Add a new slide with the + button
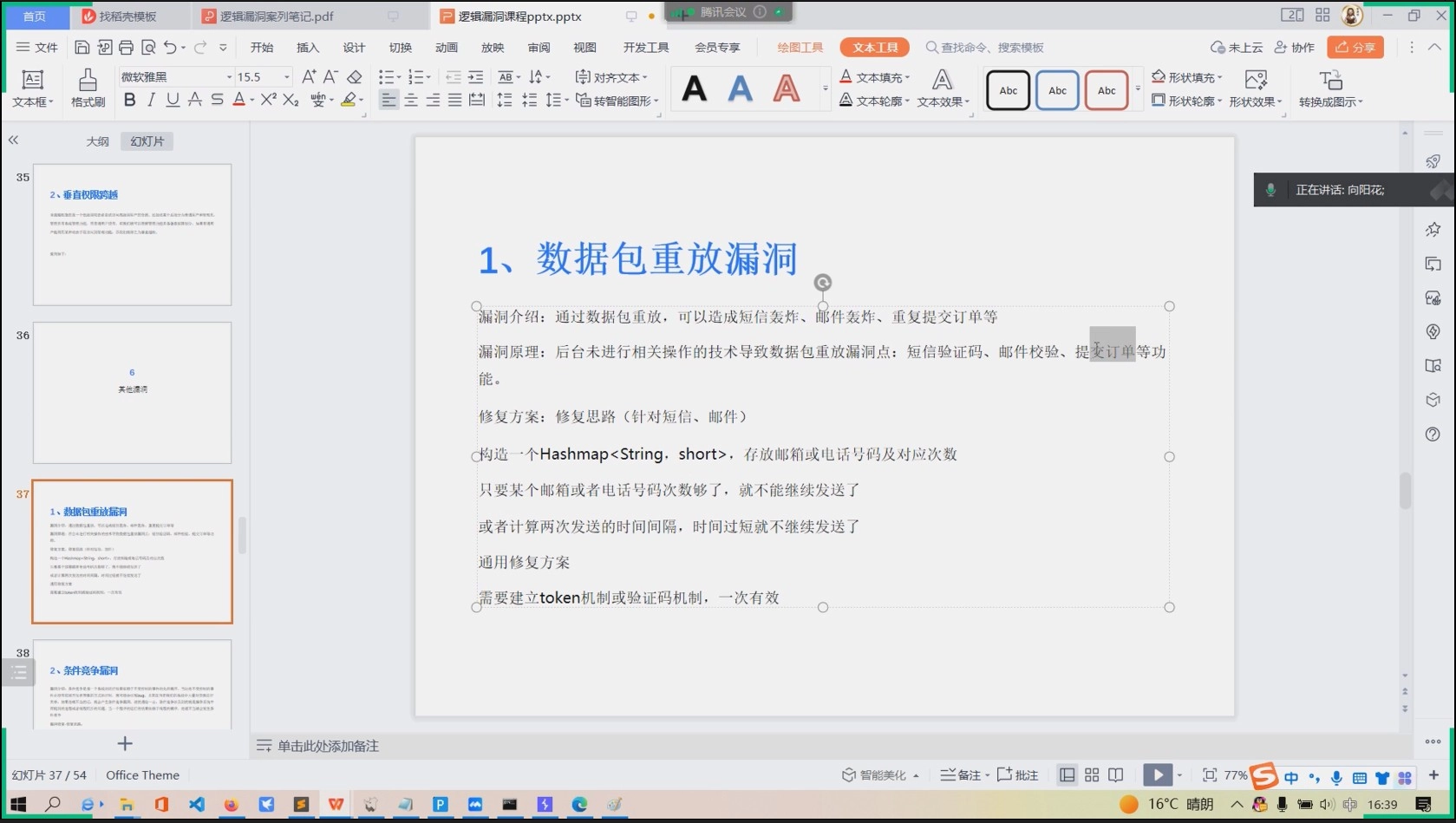The width and height of the screenshot is (1456, 823). click(125, 743)
